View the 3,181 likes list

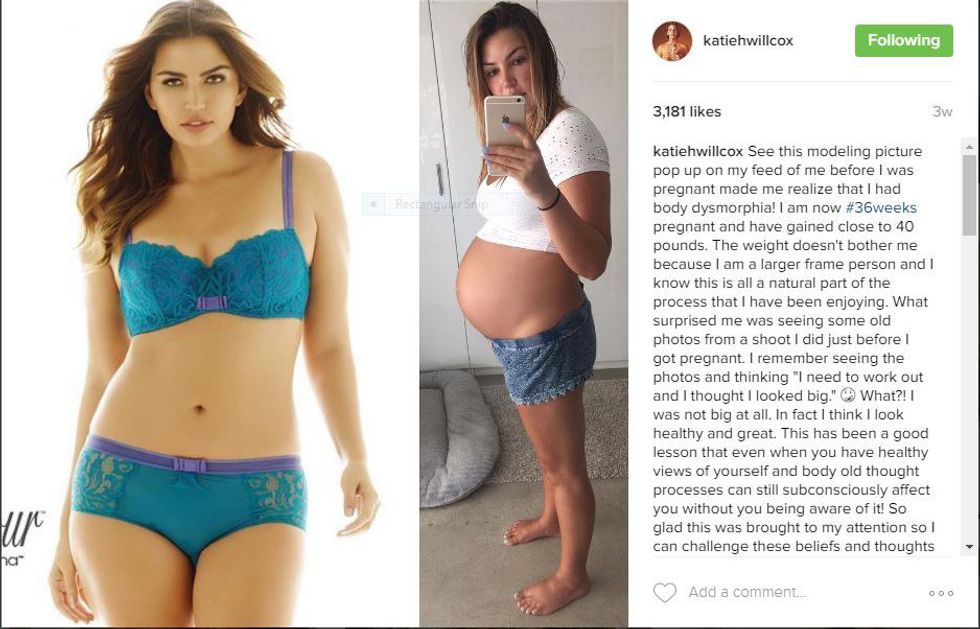tap(687, 111)
